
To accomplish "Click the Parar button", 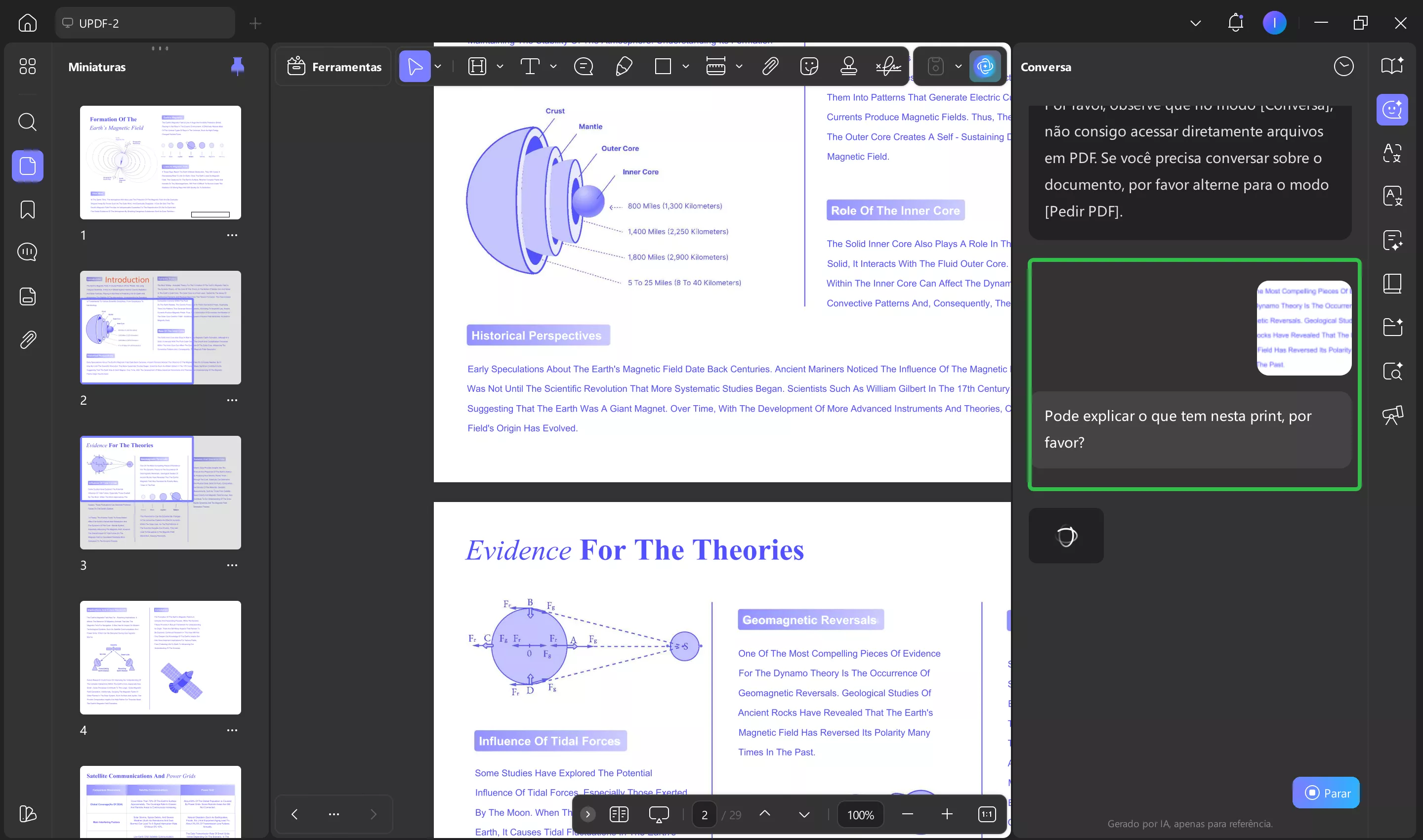I will (x=1326, y=793).
